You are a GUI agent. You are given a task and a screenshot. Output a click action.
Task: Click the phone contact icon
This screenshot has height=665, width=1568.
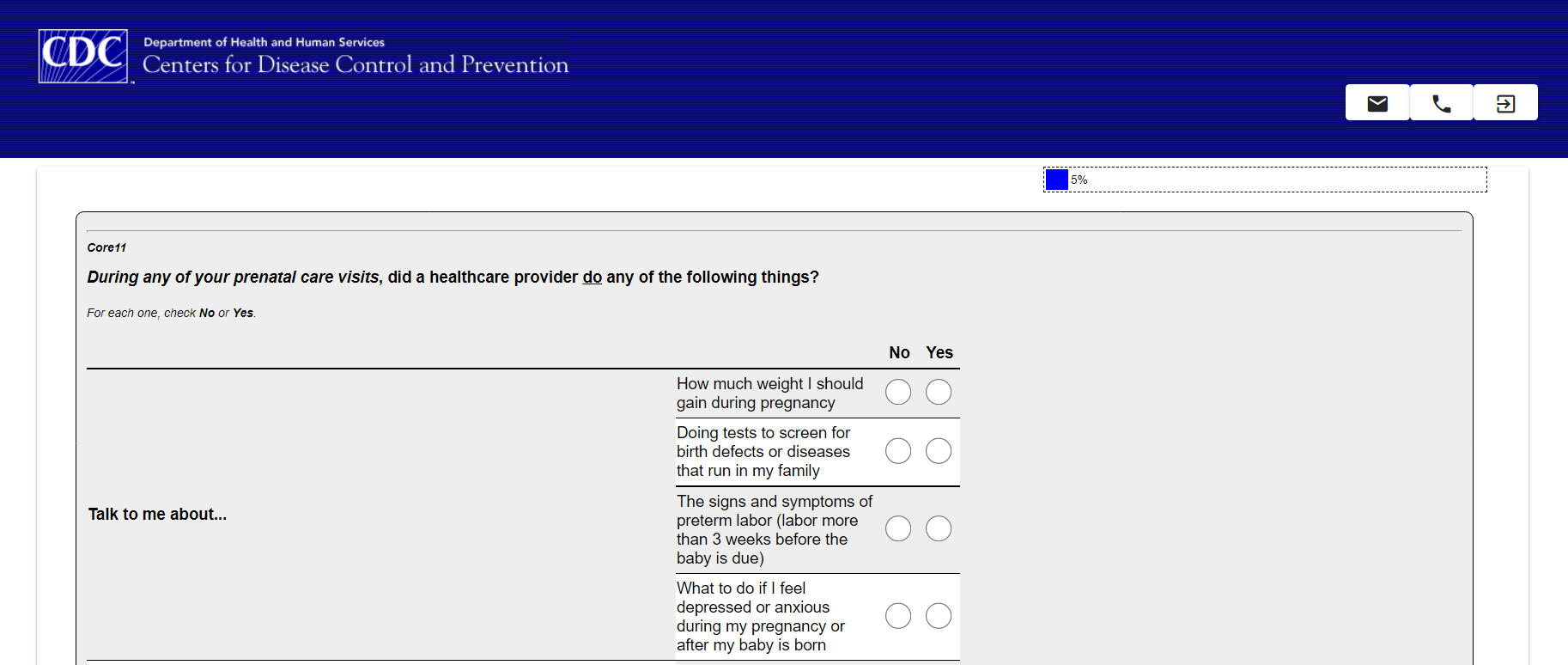coord(1441,103)
